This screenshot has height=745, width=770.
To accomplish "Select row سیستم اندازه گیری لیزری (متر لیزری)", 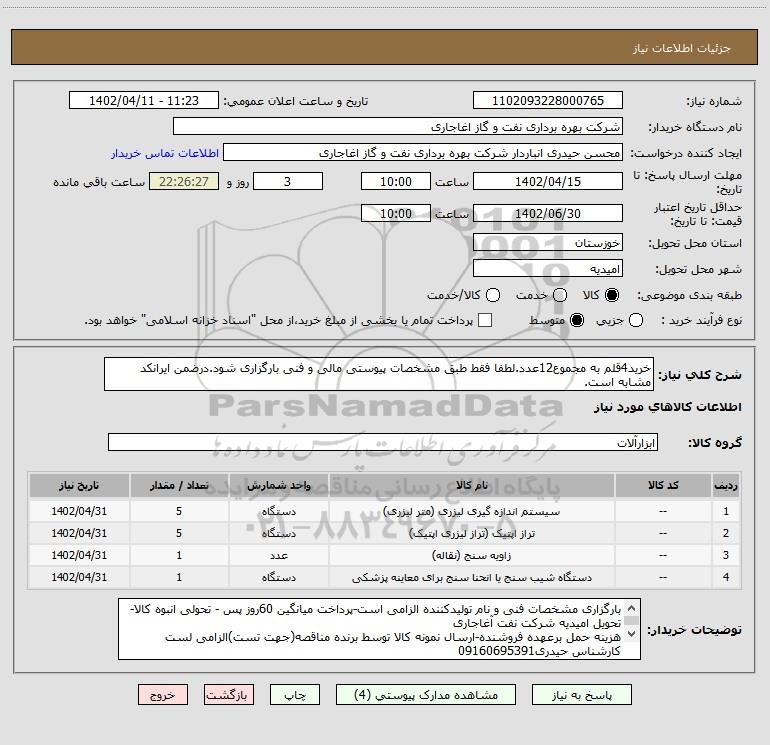I will (x=385, y=511).
